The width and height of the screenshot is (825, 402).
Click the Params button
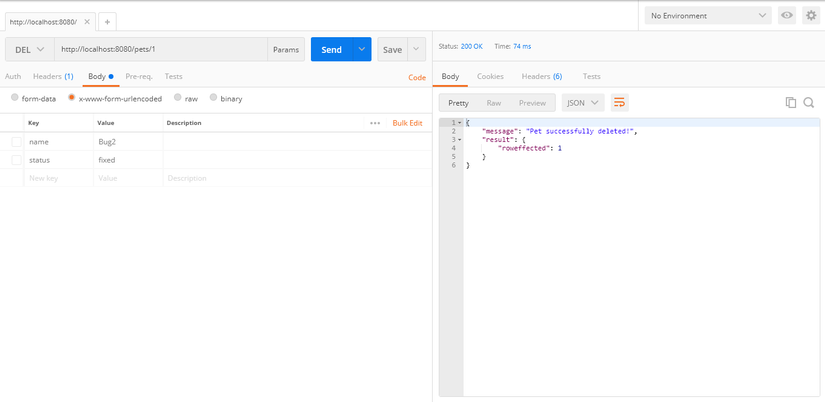(x=286, y=50)
